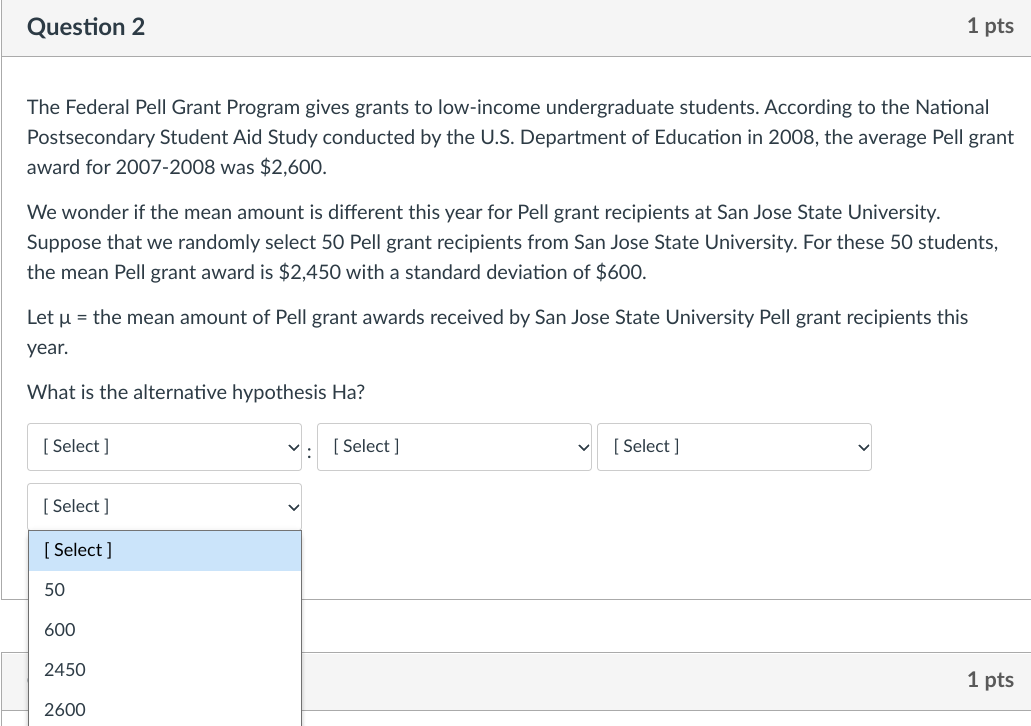Open the rightmost [Select] dropdown

[734, 447]
